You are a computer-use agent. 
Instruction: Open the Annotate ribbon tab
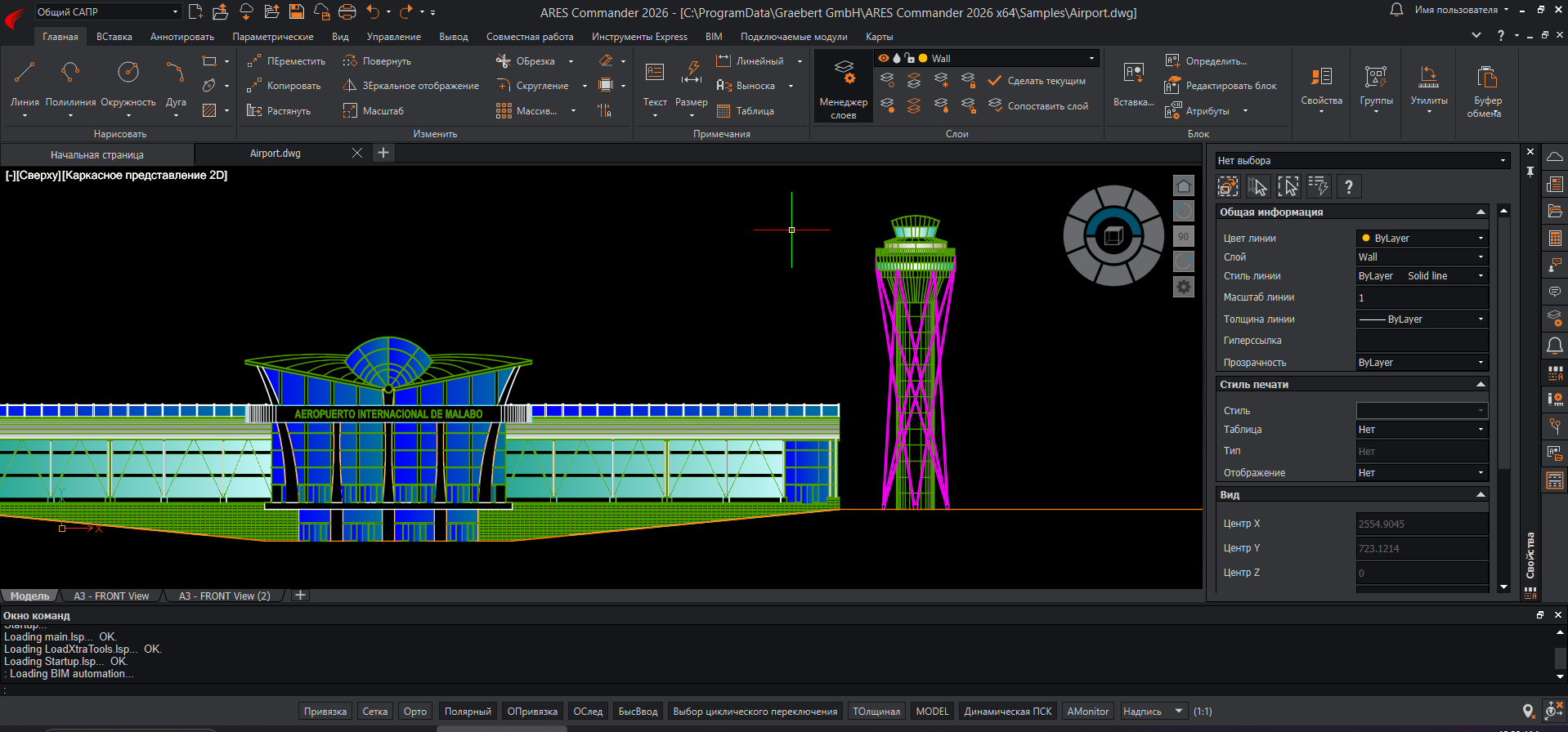[x=181, y=37]
